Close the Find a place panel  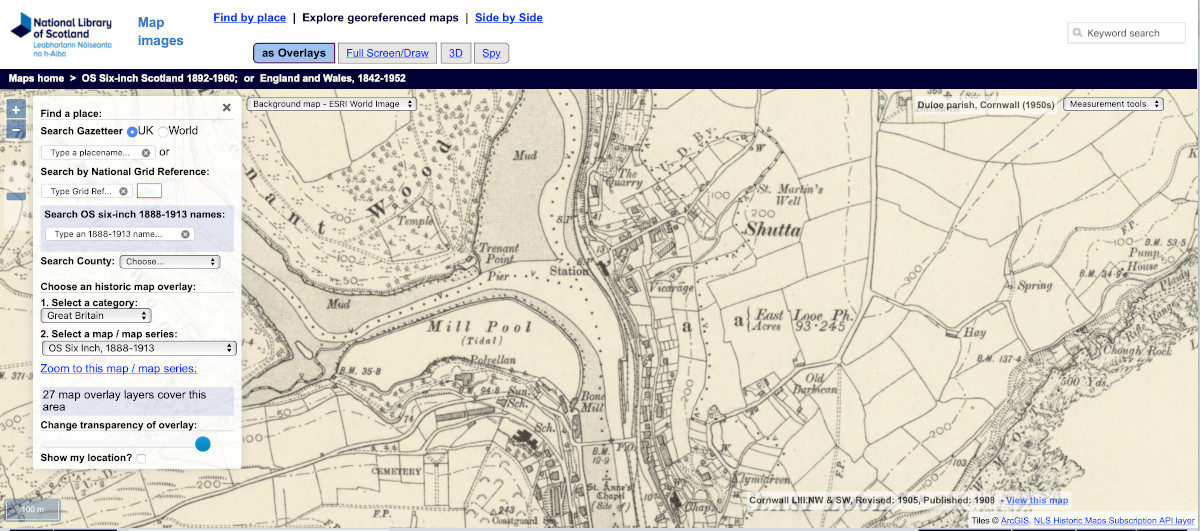point(226,108)
